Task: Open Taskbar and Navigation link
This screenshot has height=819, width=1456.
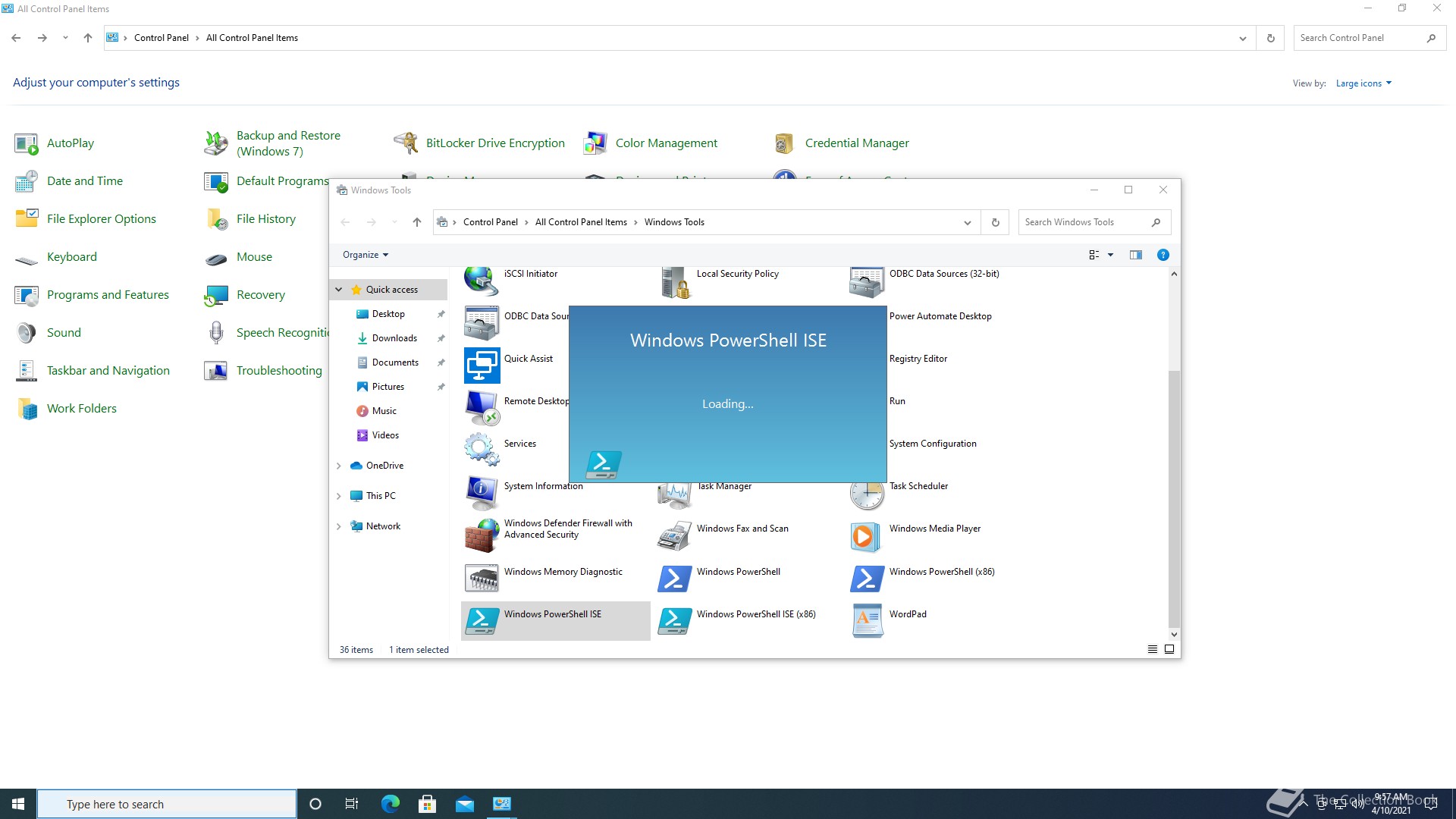Action: click(x=108, y=371)
